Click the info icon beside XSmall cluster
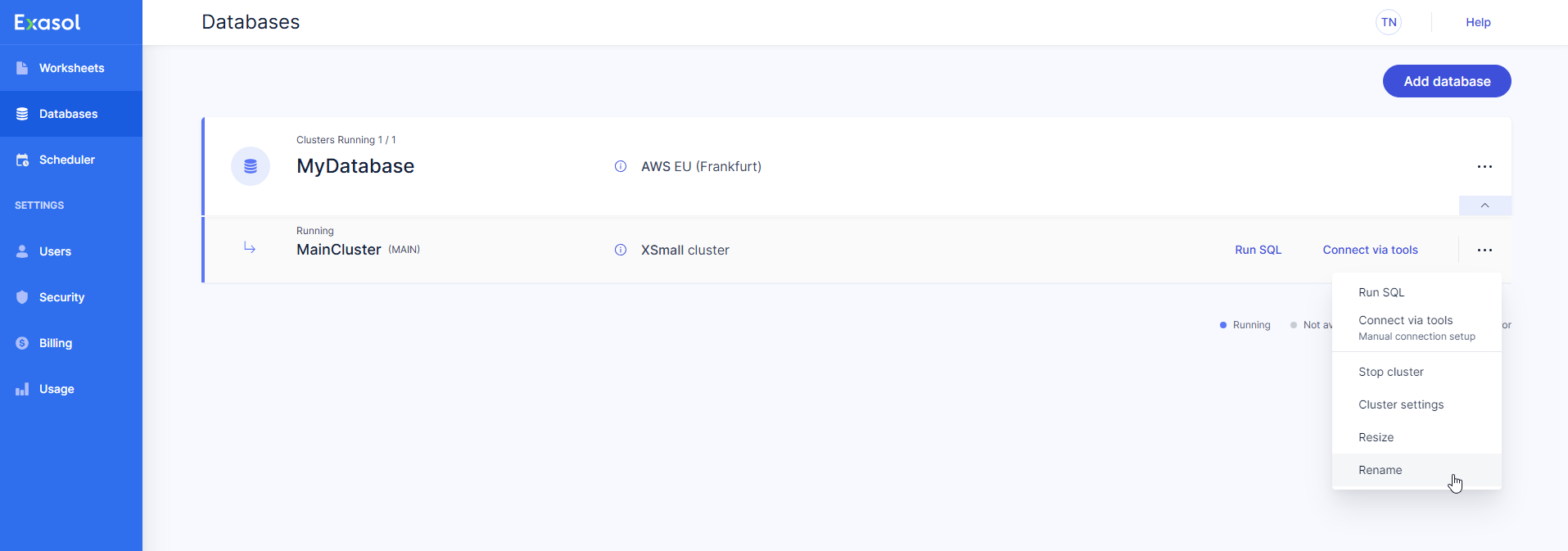 click(x=621, y=250)
